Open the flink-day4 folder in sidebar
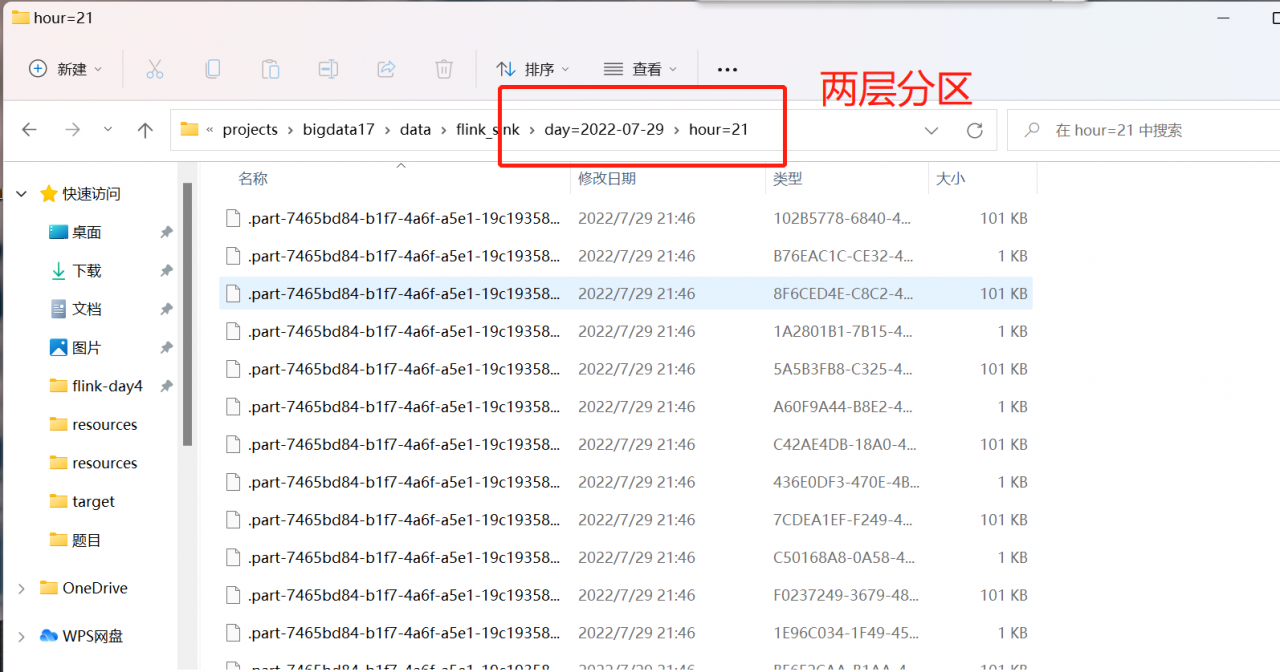 tap(107, 386)
